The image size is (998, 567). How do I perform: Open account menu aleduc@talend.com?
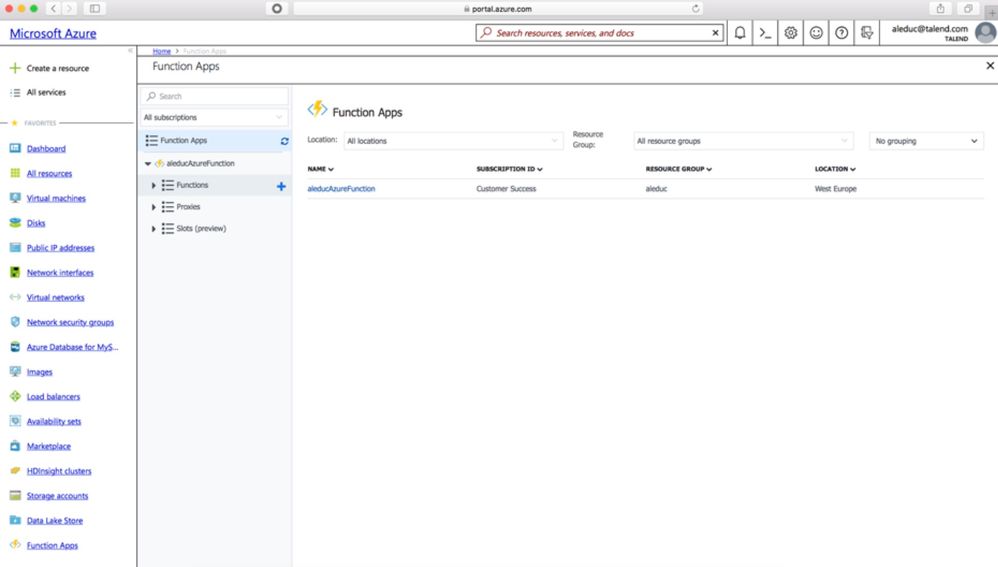929,32
